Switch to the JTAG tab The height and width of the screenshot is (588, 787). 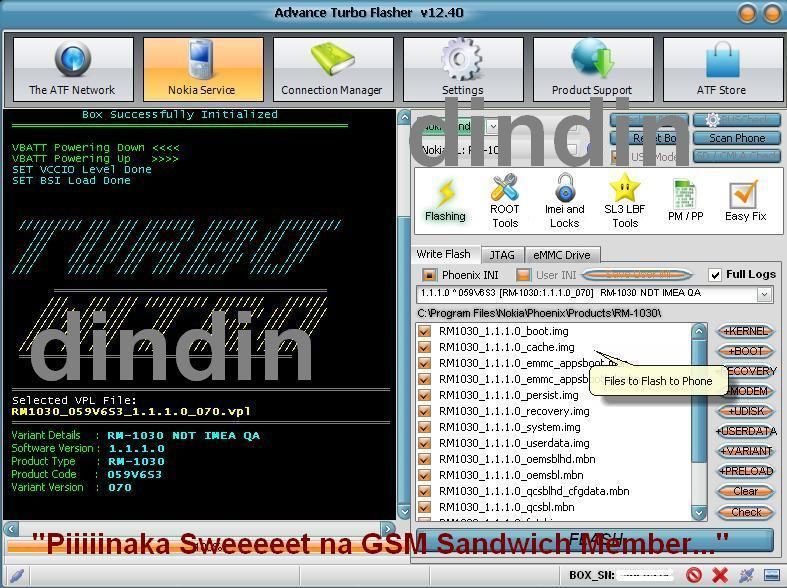(502, 255)
